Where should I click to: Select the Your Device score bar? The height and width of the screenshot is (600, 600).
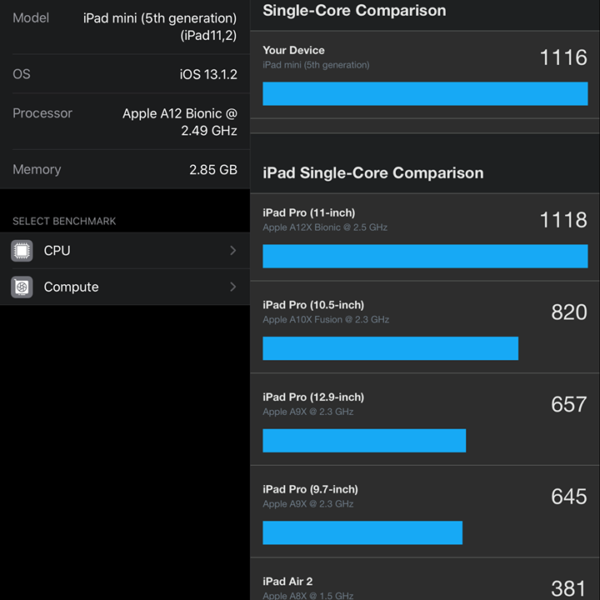(x=425, y=93)
